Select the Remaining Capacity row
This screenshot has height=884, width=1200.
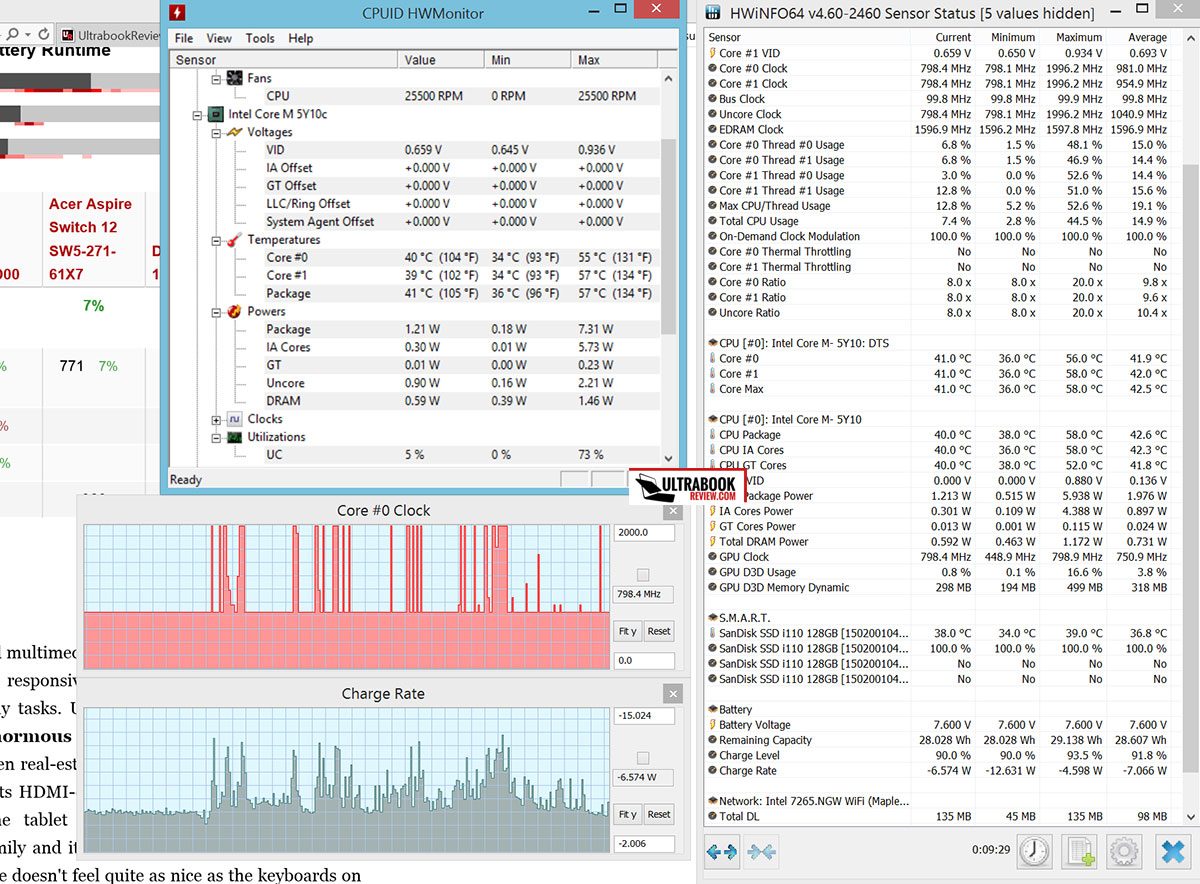coord(938,740)
